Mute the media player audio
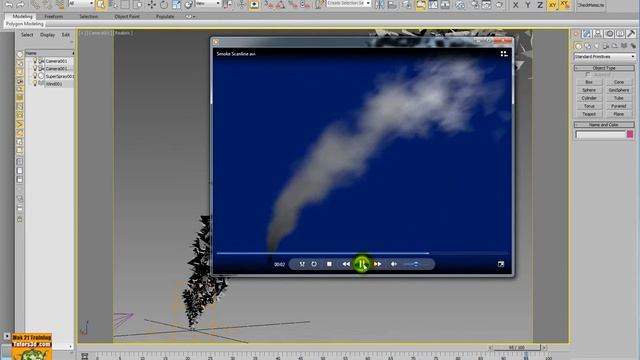The image size is (640, 360). [x=393, y=264]
